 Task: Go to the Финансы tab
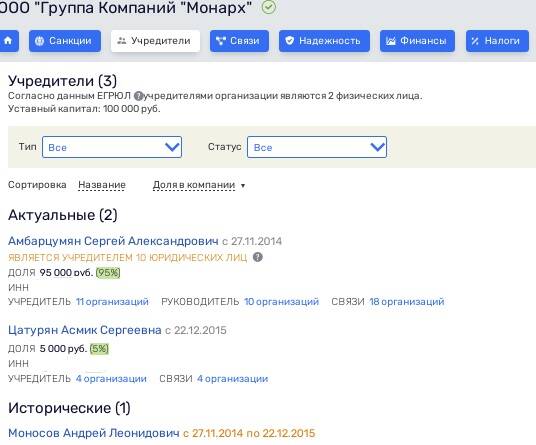pos(417,41)
